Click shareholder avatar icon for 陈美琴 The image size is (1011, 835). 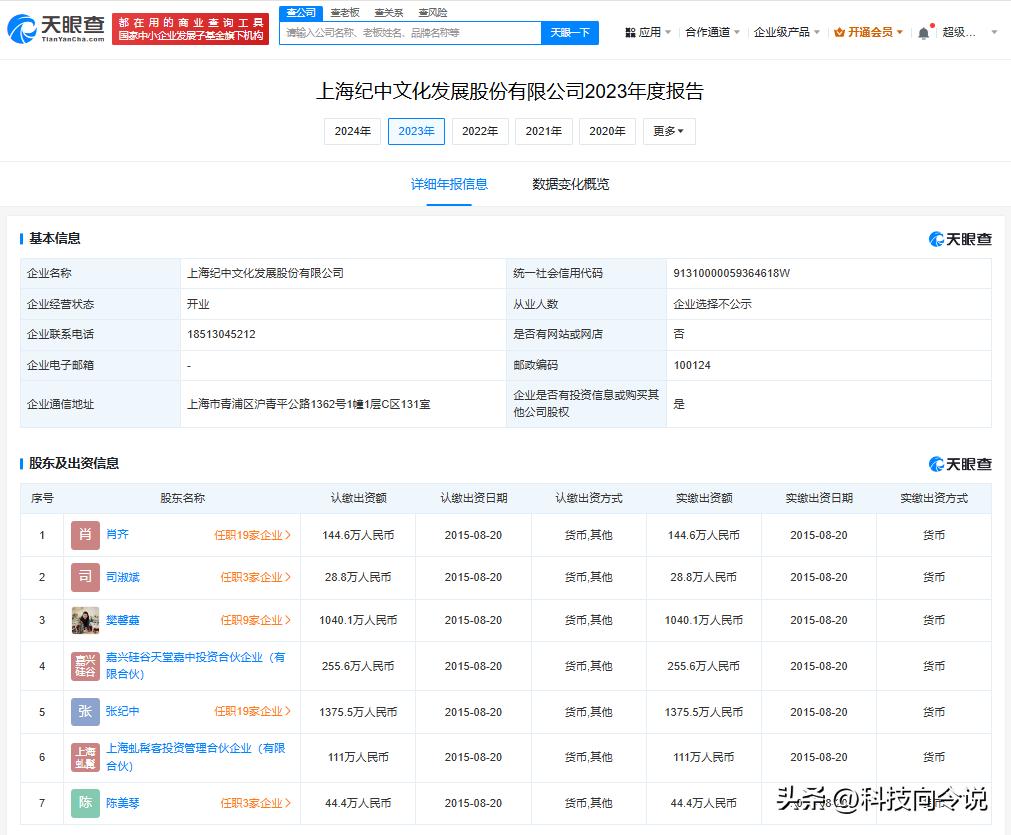click(x=85, y=803)
